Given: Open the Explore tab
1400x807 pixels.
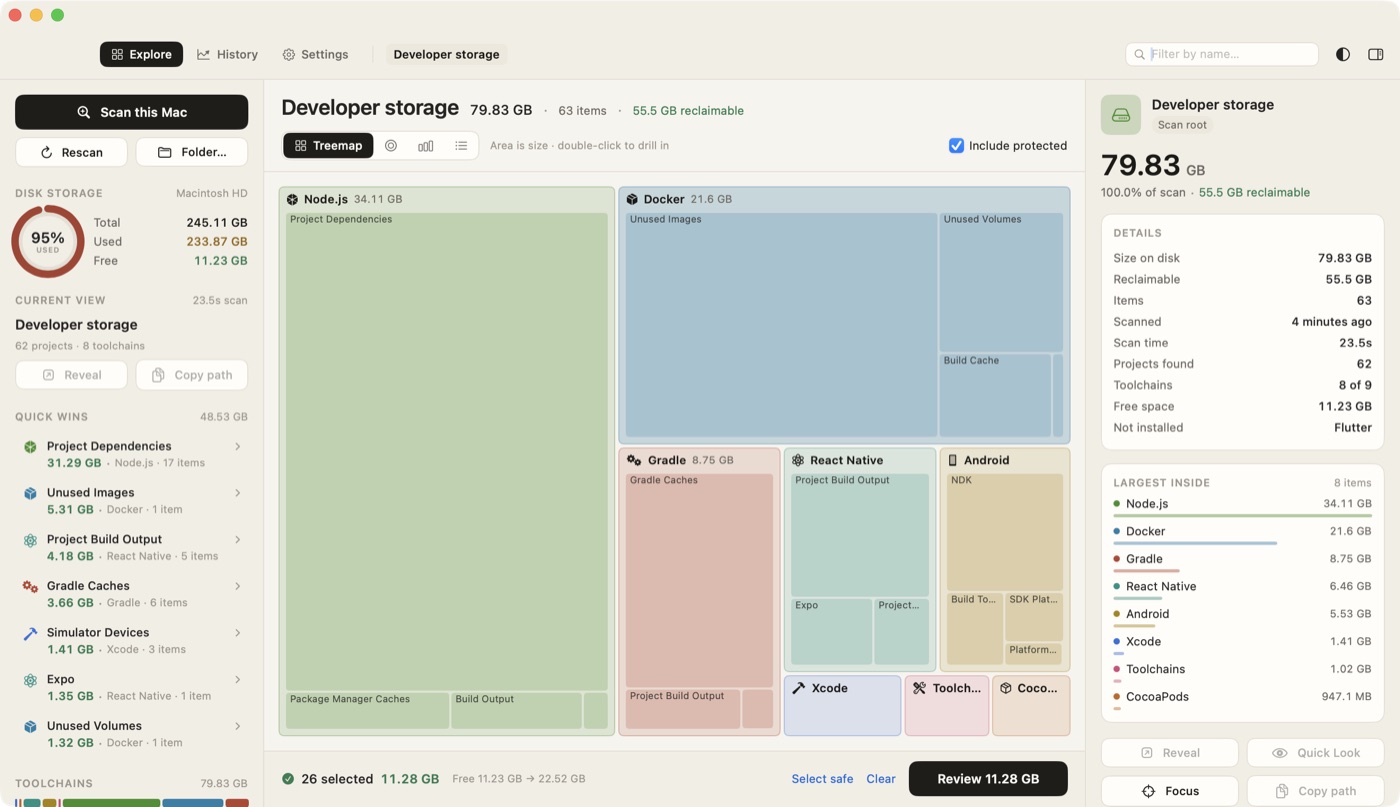Looking at the screenshot, I should click(x=141, y=54).
